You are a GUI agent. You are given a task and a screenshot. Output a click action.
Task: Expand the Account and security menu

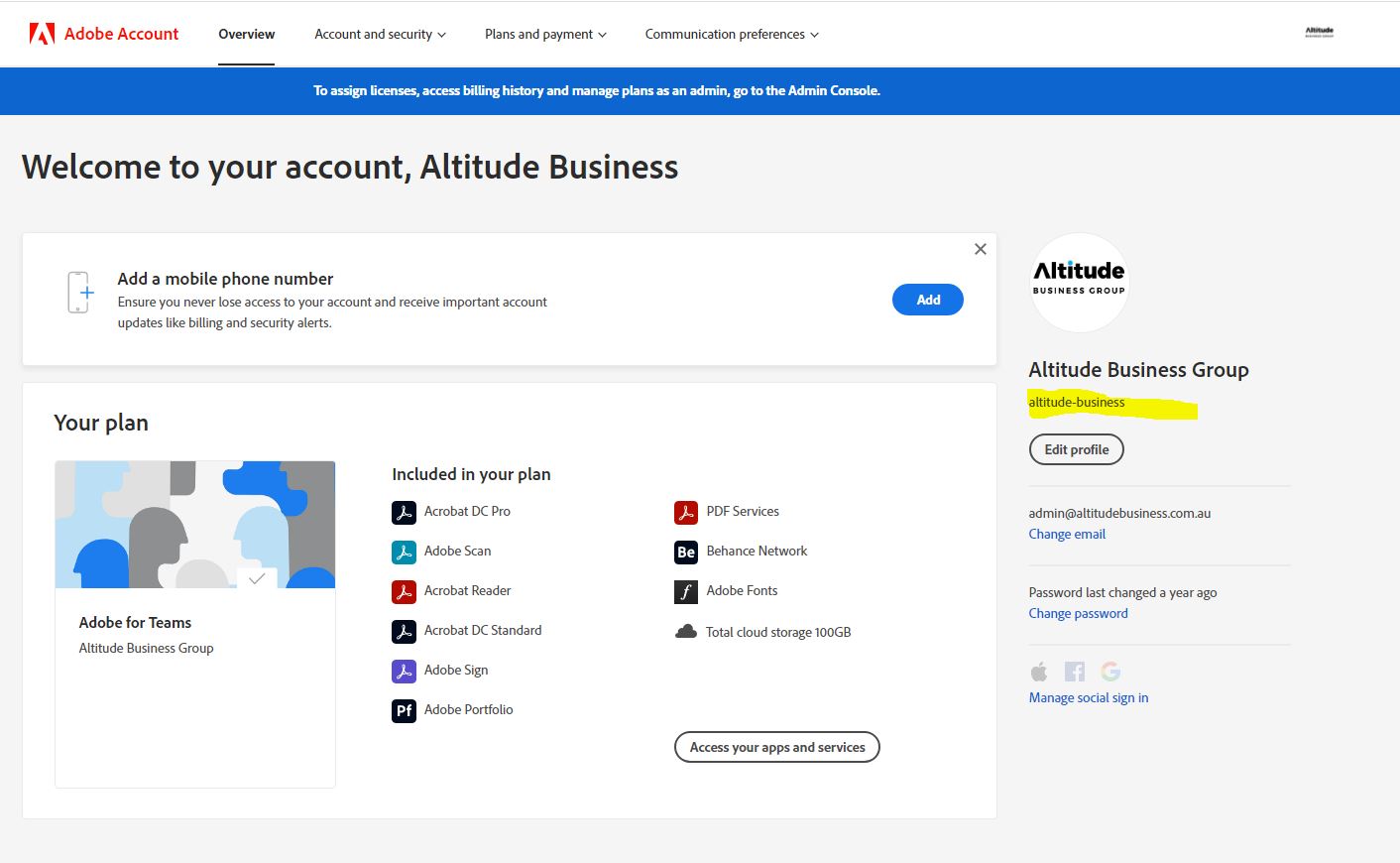click(380, 34)
